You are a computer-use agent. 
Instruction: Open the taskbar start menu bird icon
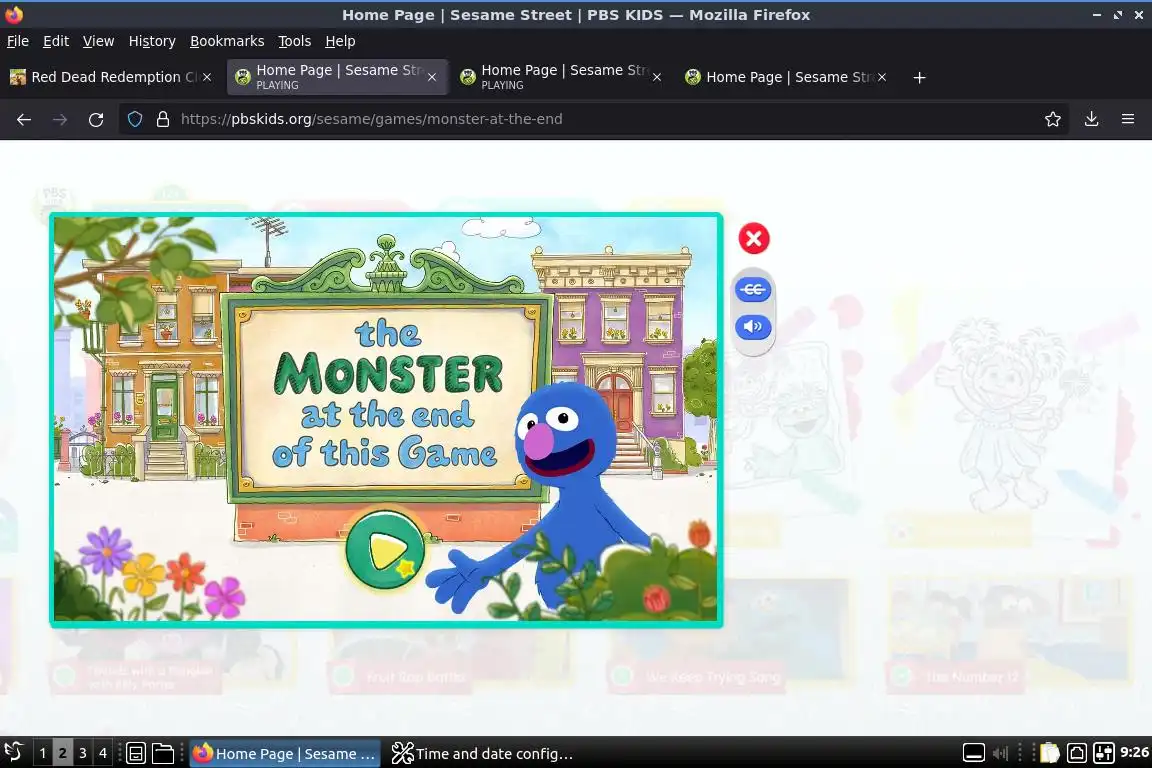14,753
